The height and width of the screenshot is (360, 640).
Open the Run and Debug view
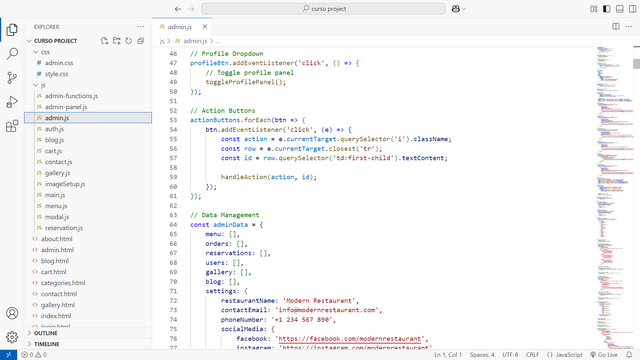(x=12, y=102)
